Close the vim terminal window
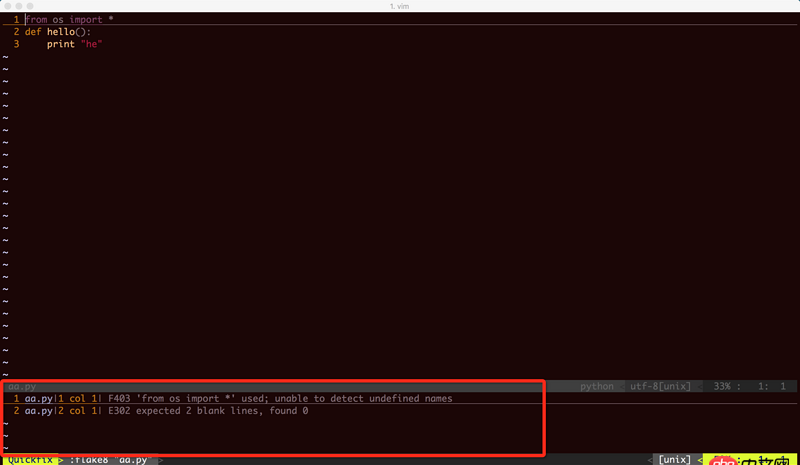The height and width of the screenshot is (465, 800). pyautogui.click(x=8, y=6)
